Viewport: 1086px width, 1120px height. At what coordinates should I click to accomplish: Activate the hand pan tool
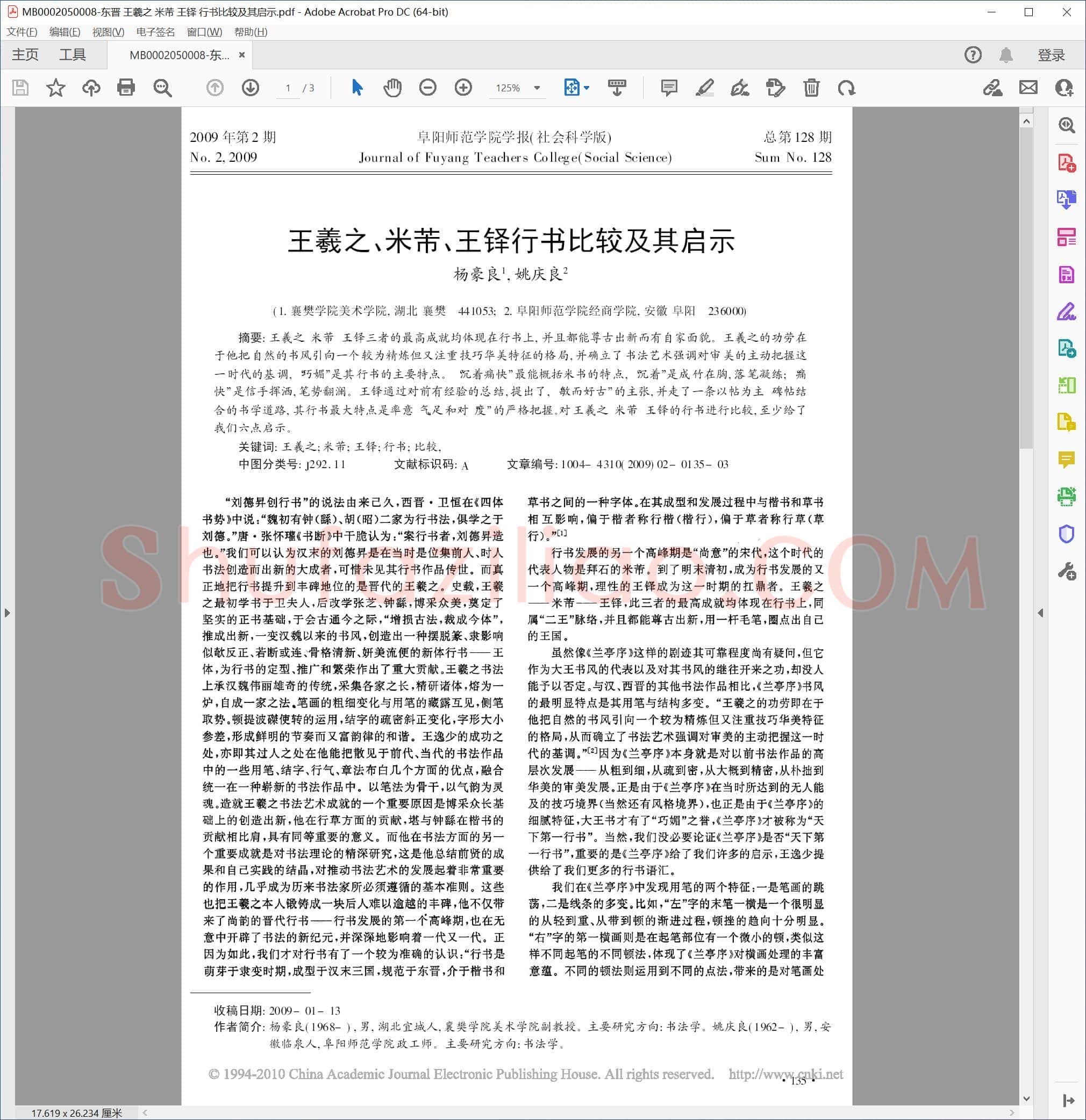pyautogui.click(x=392, y=88)
